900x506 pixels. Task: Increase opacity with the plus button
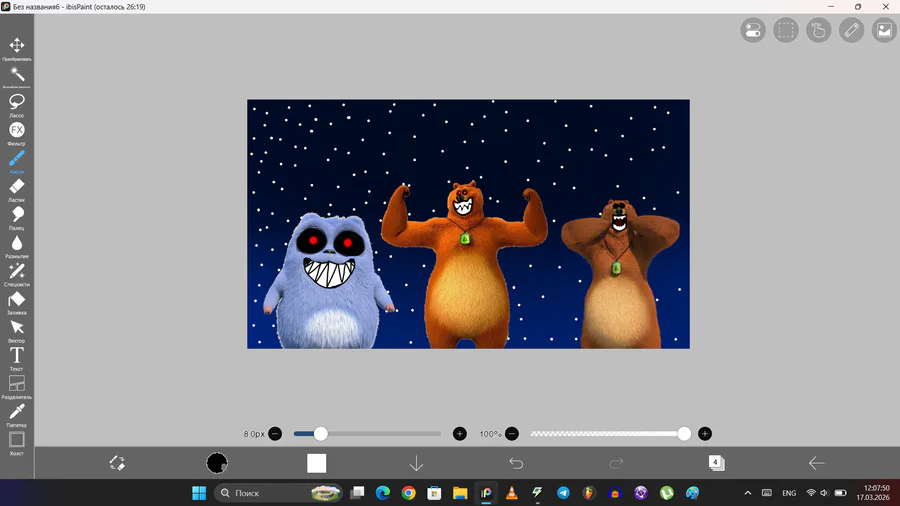pos(705,434)
